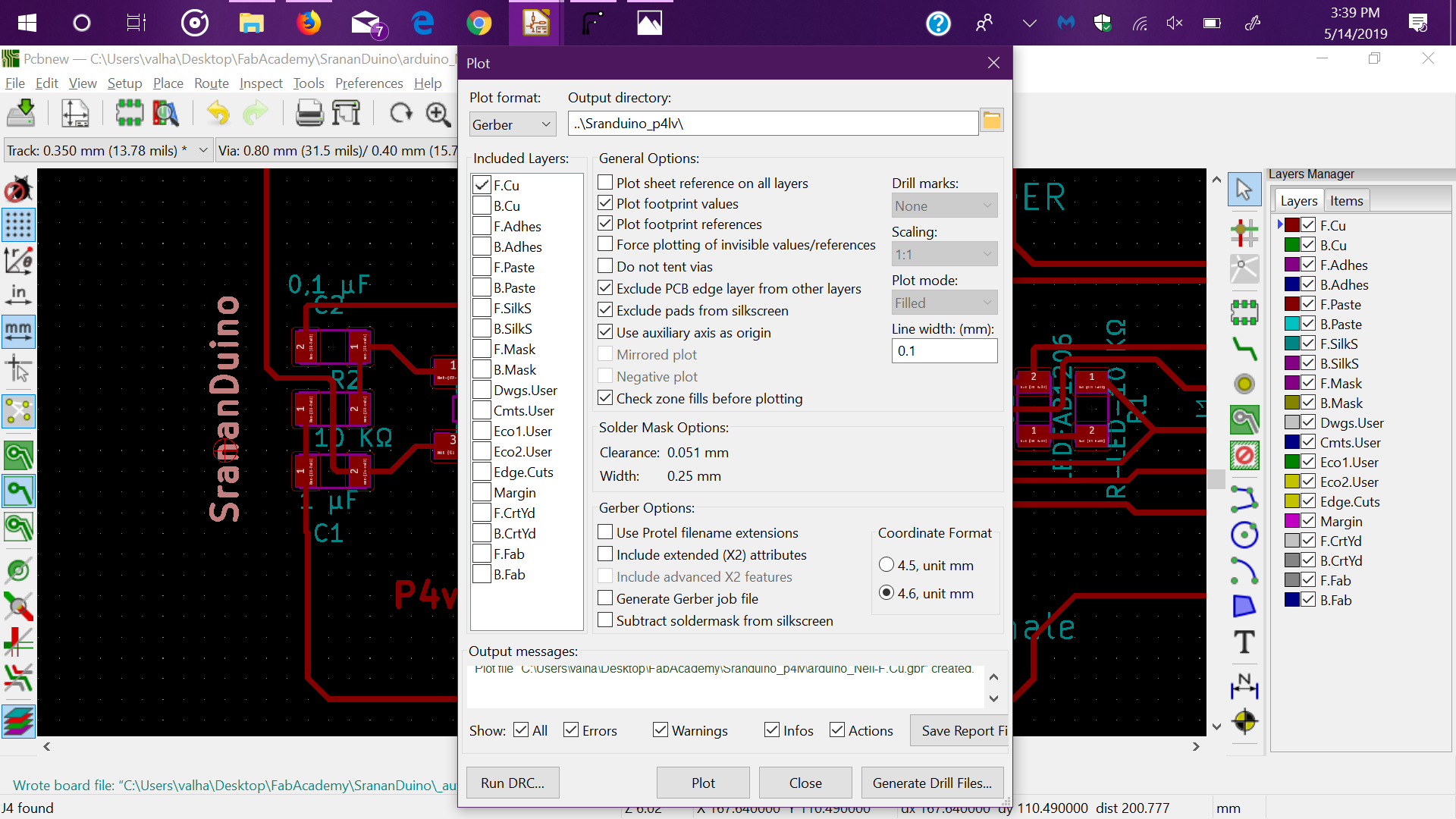Check Use Protel filename extensions
The image size is (1456, 819).
pyautogui.click(x=605, y=532)
